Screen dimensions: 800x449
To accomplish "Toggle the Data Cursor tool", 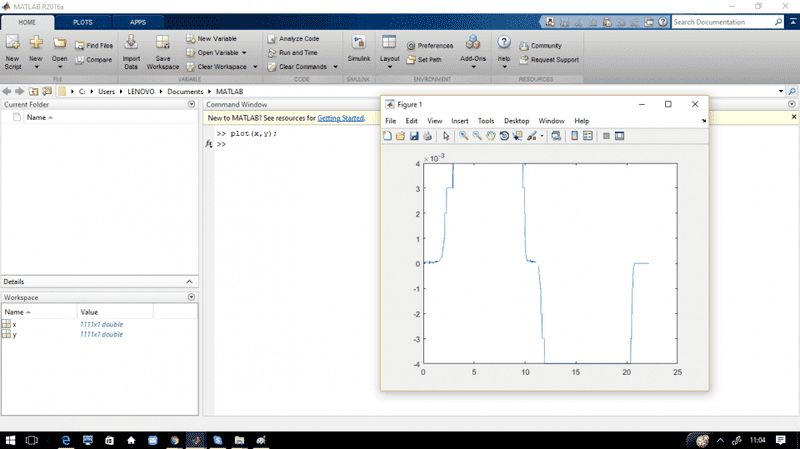I will pyautogui.click(x=518, y=136).
